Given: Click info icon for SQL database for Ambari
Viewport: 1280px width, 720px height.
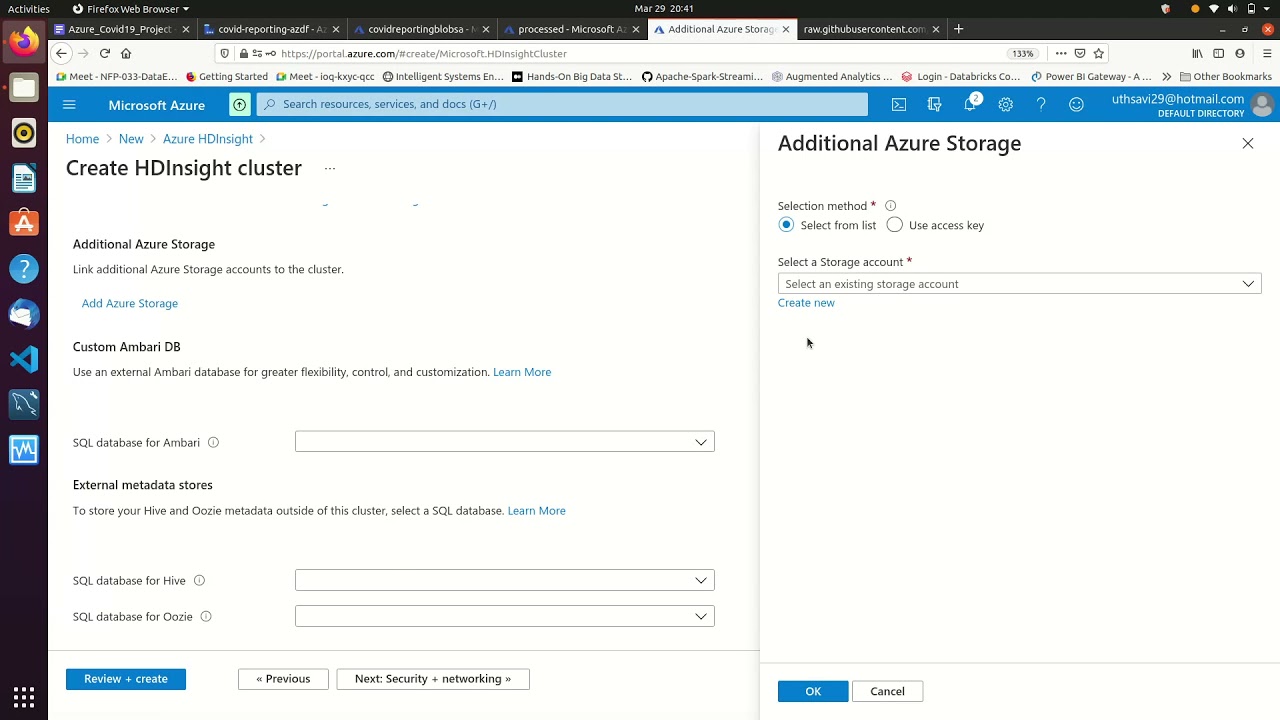Looking at the screenshot, I should click(x=213, y=442).
